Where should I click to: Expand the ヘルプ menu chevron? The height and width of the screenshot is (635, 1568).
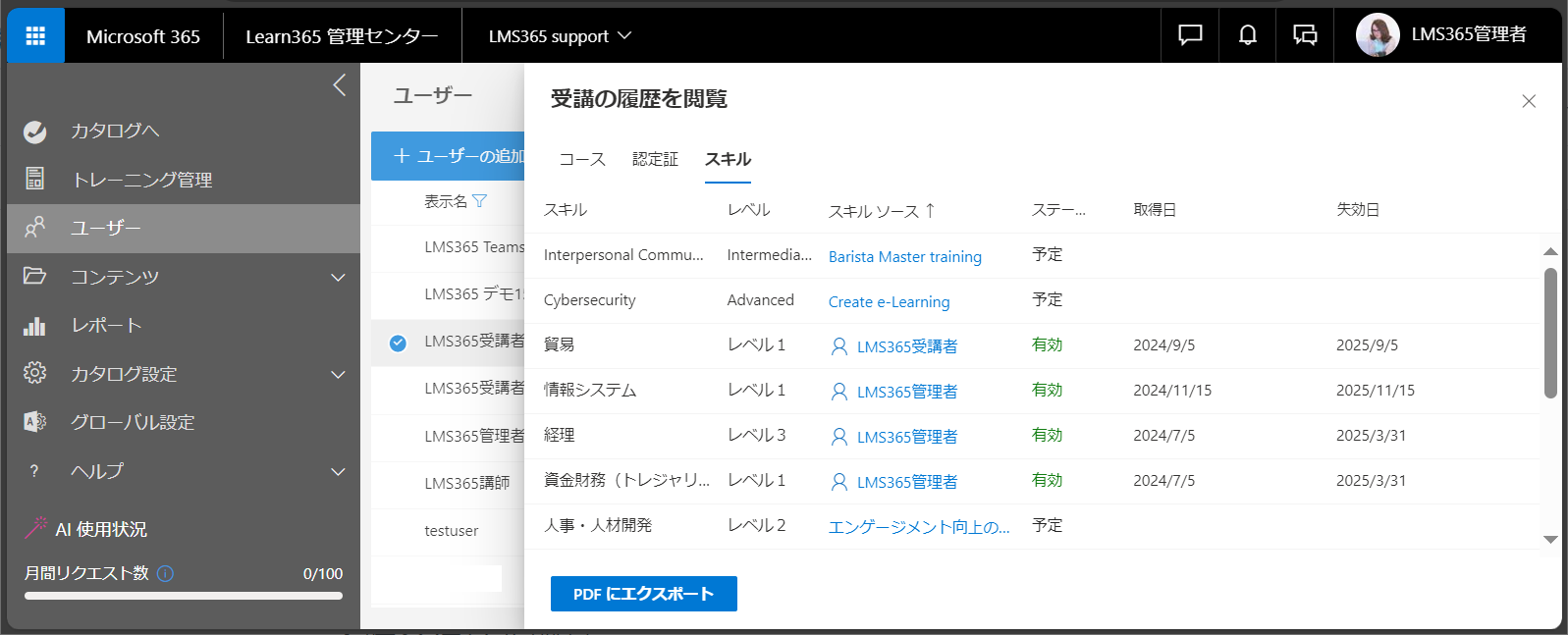click(338, 472)
